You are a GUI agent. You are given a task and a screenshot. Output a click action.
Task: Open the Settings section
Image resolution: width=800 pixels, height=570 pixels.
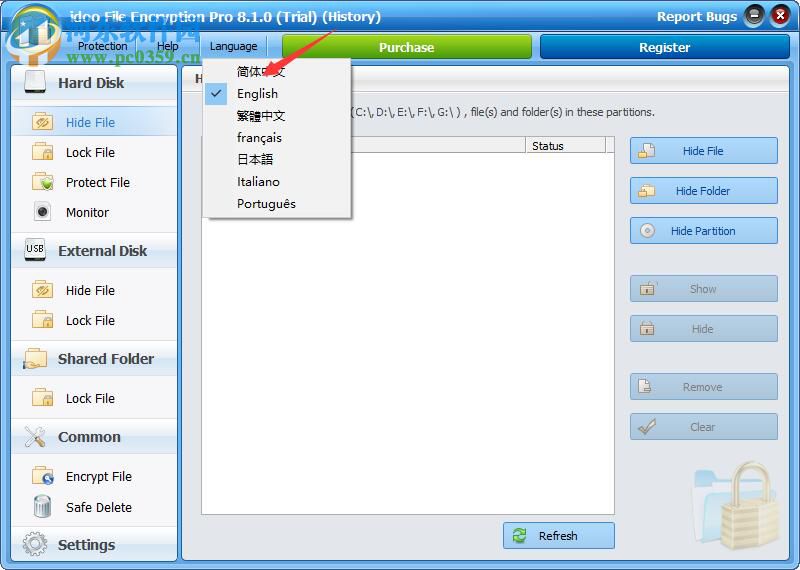tap(94, 544)
